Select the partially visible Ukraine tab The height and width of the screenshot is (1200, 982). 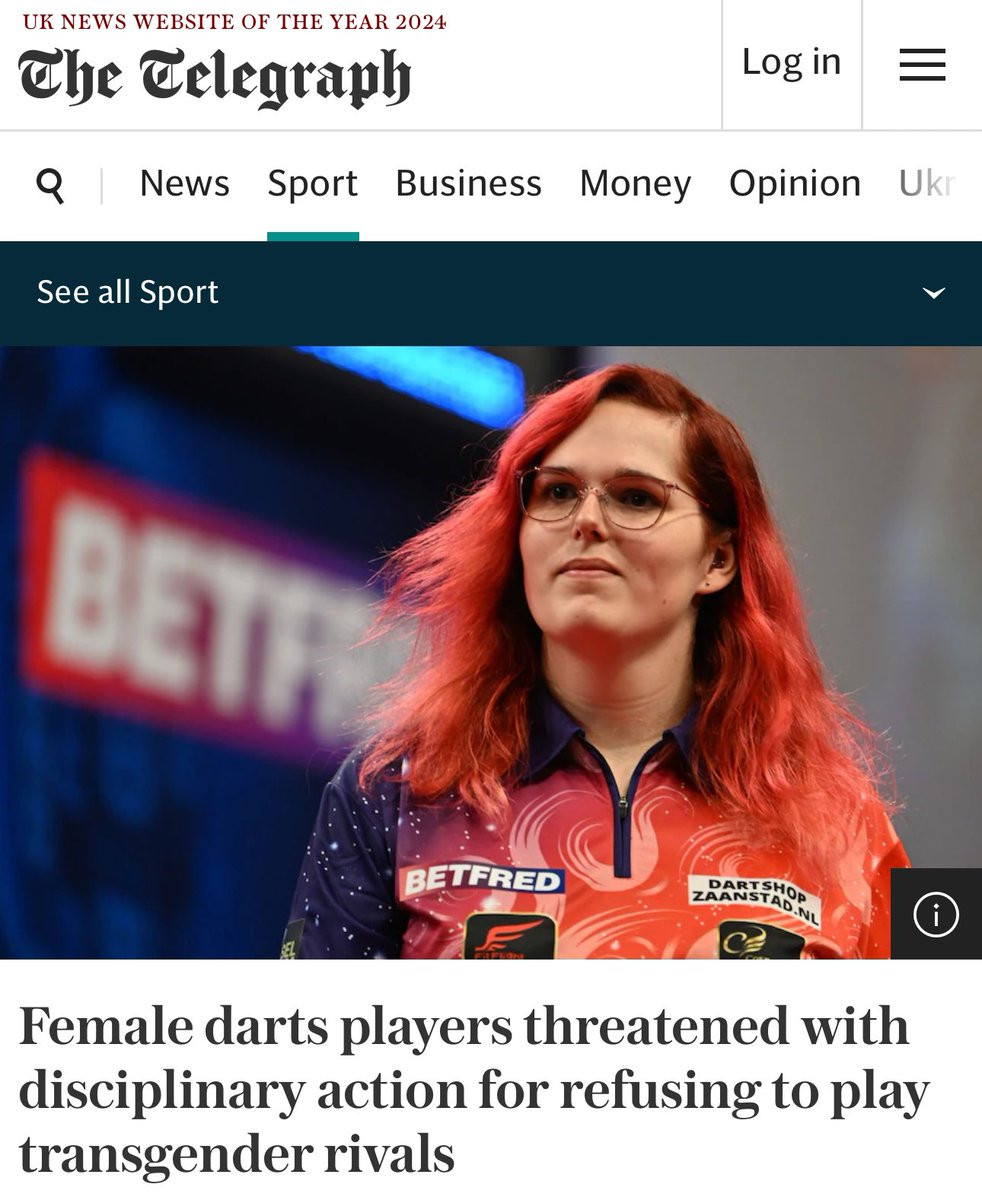928,184
